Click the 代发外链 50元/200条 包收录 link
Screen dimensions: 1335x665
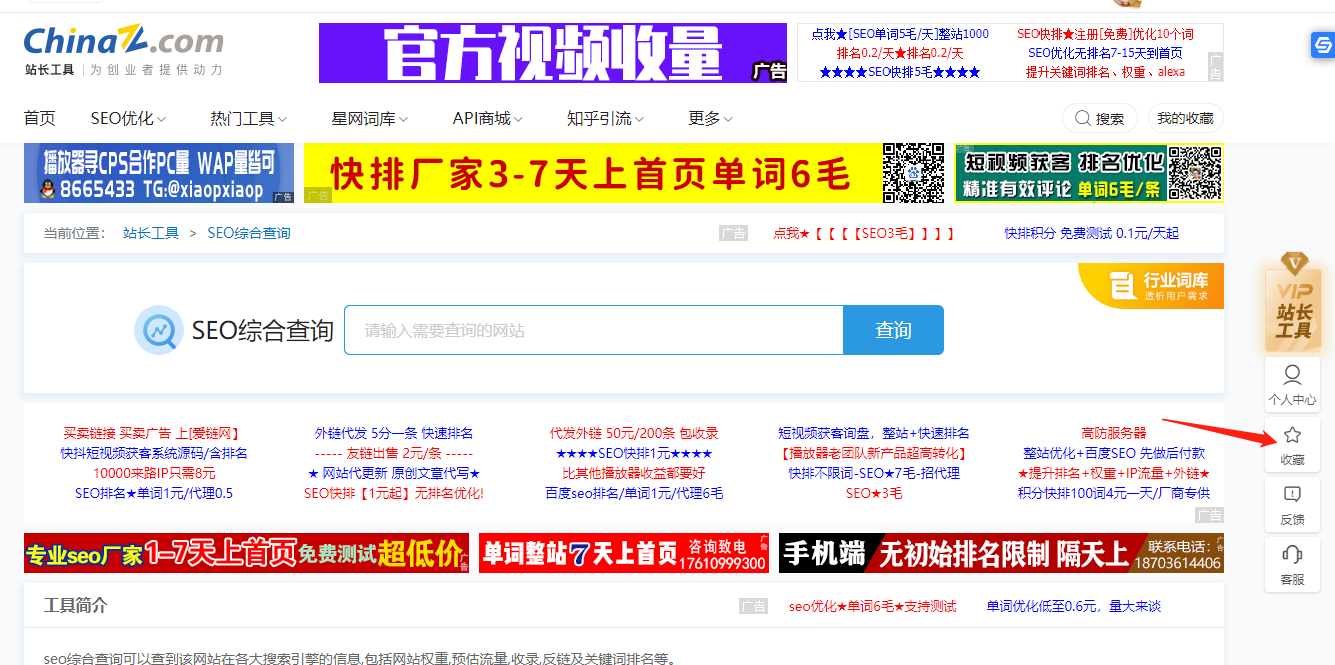634,433
